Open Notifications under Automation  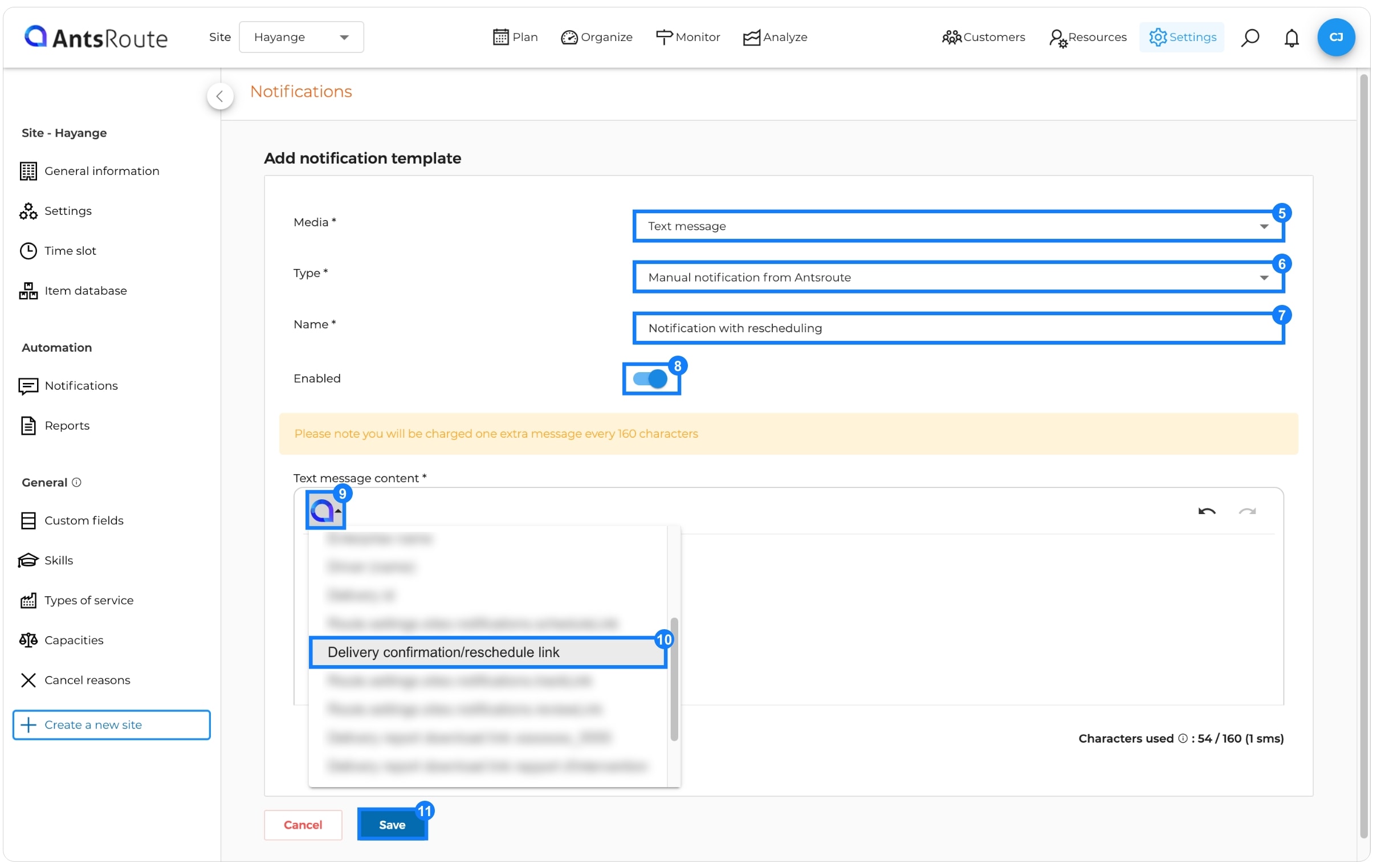point(68,386)
